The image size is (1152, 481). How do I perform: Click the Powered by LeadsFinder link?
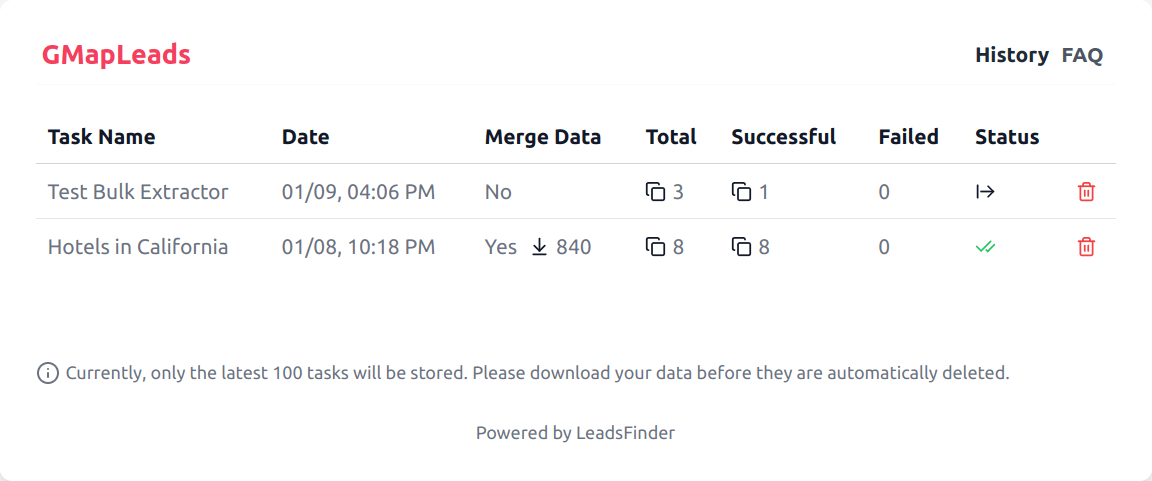[x=575, y=433]
